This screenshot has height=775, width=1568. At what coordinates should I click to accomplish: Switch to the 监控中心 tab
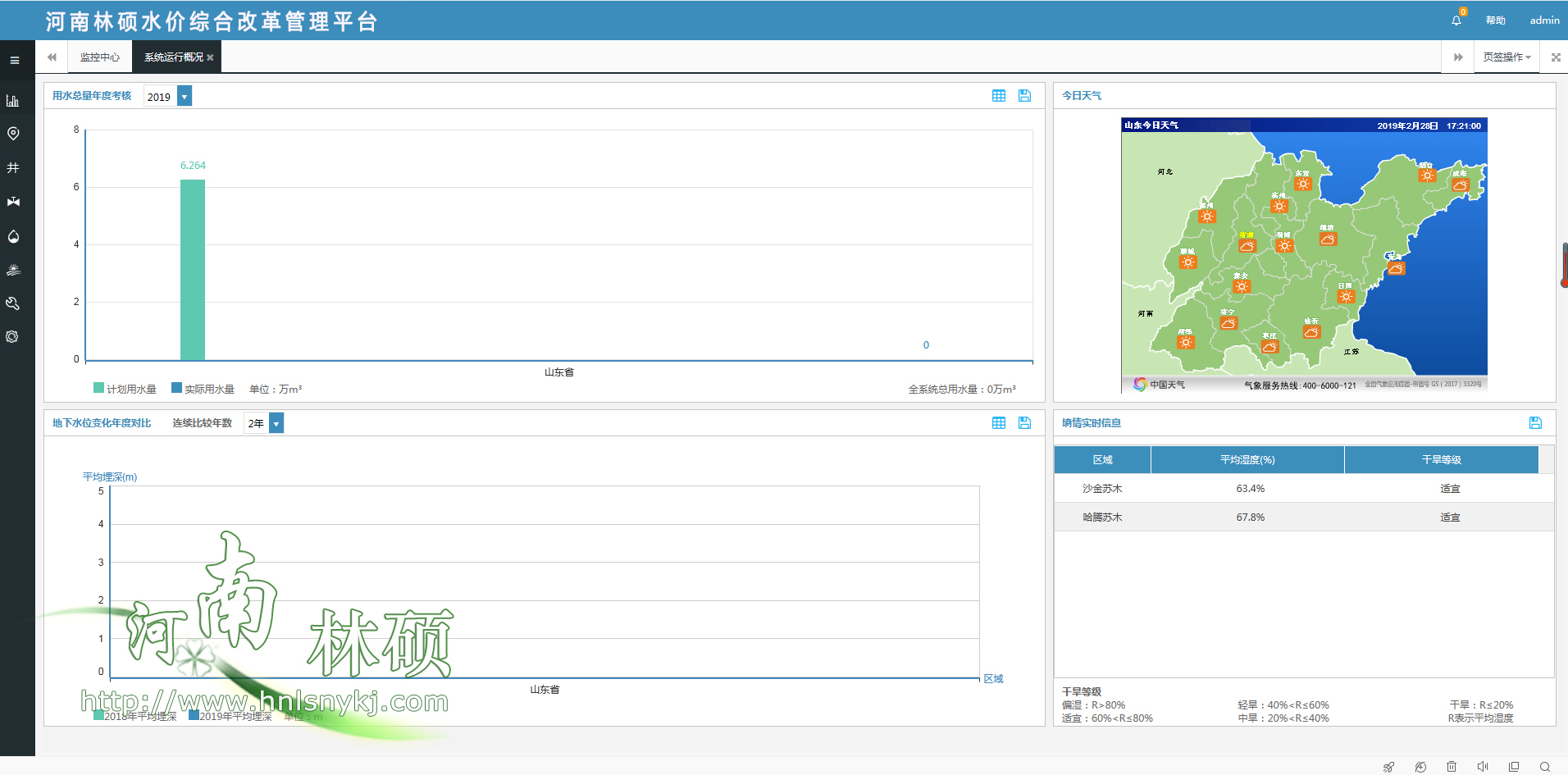(x=99, y=57)
